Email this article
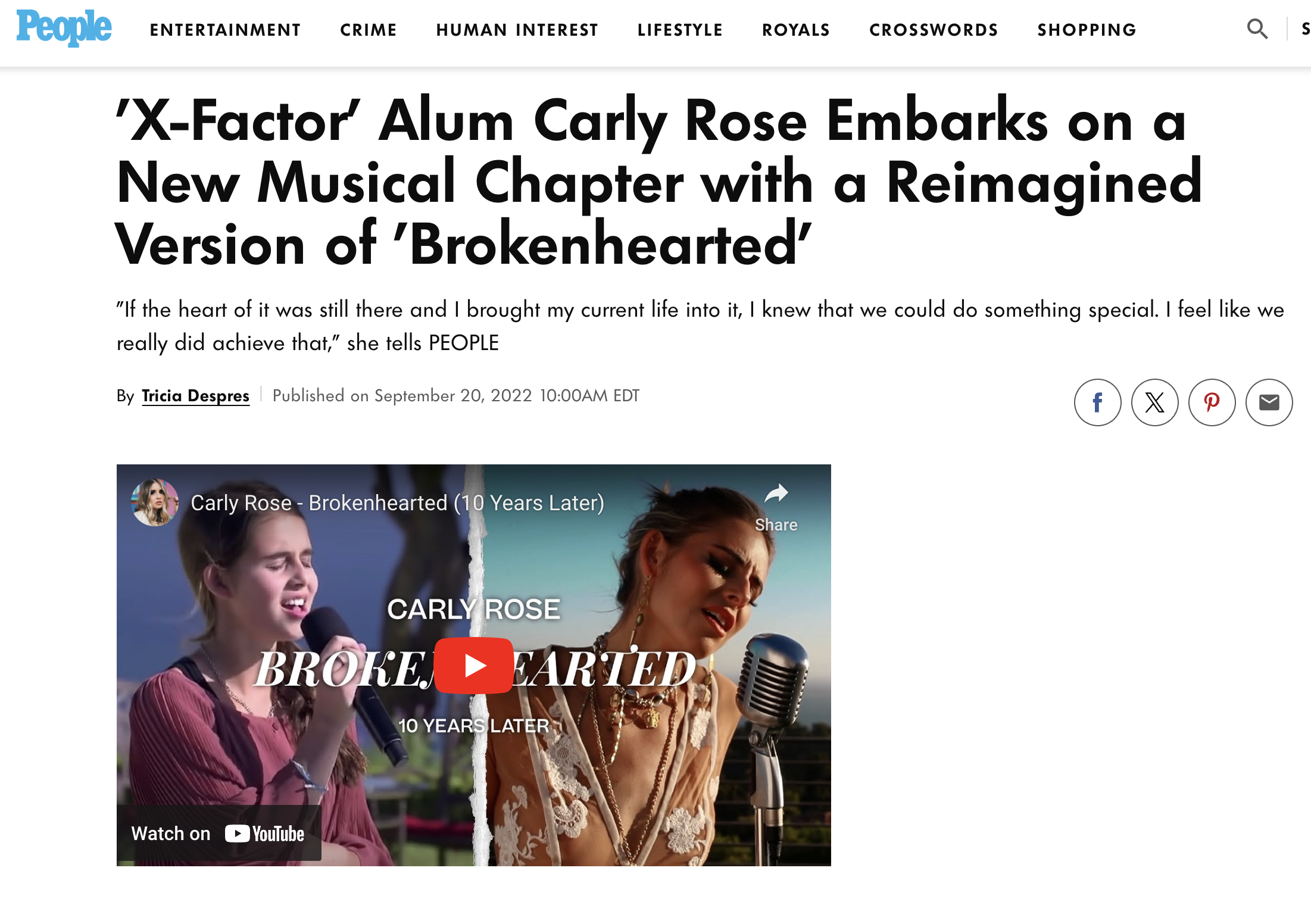Screen dimensions: 1311x924 (1269, 402)
